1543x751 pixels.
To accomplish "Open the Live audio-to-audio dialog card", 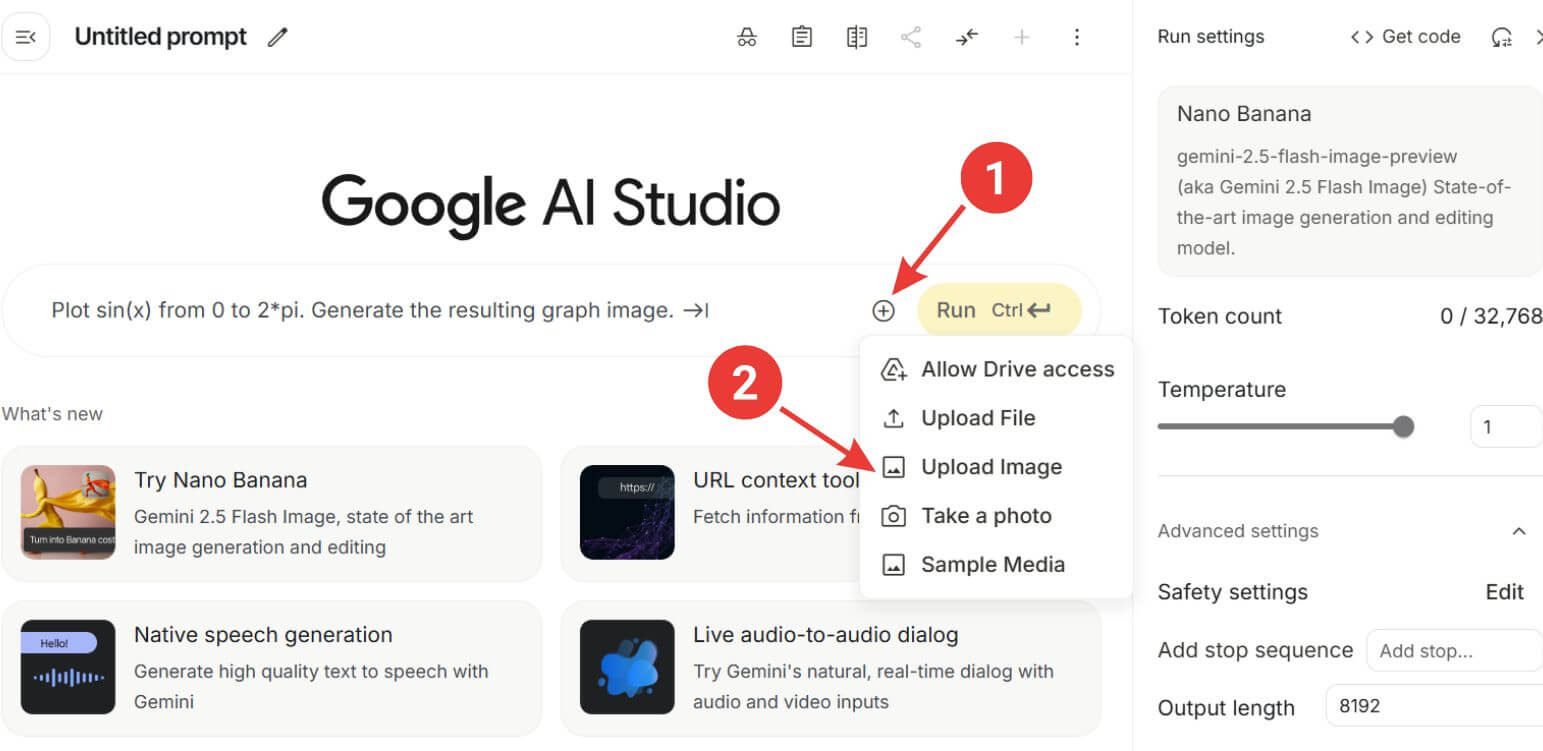I will 830,668.
